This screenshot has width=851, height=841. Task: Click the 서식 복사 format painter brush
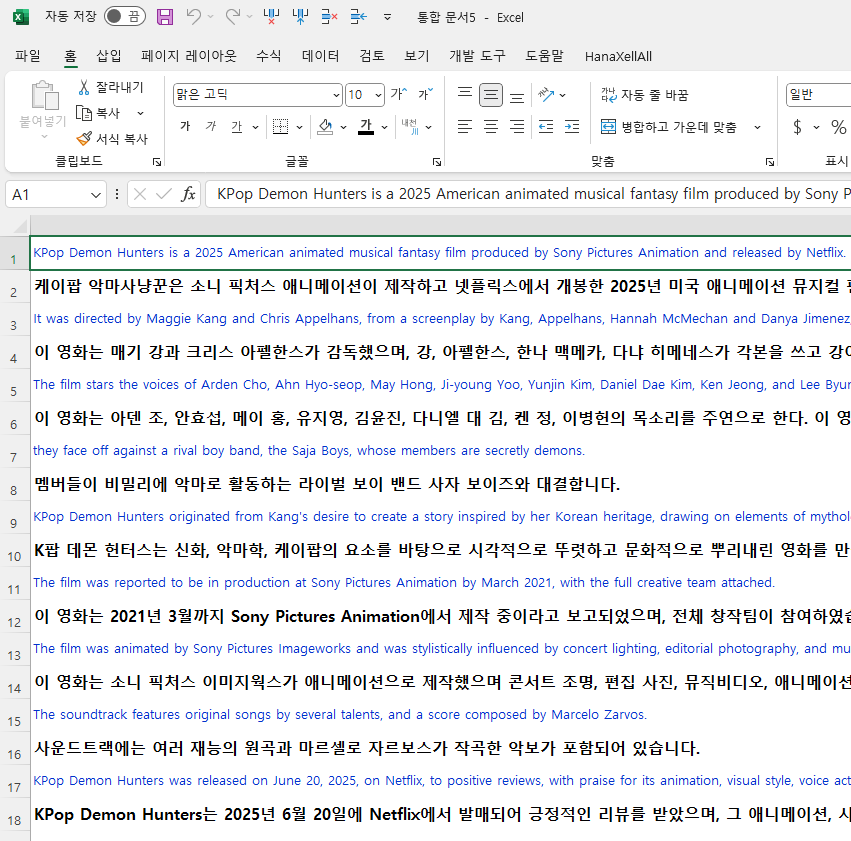[x=84, y=139]
